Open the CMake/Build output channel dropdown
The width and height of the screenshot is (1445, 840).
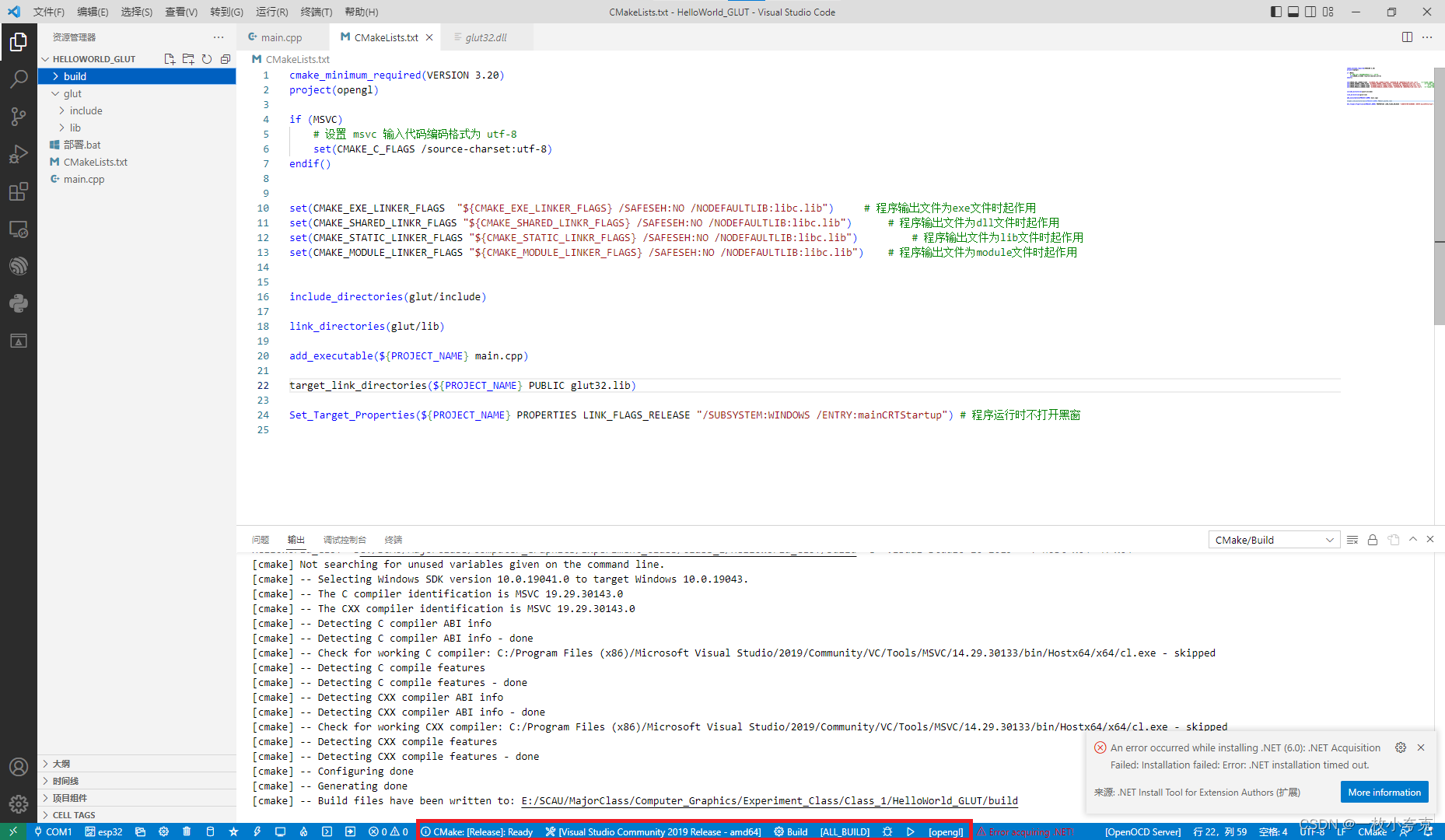point(1273,539)
